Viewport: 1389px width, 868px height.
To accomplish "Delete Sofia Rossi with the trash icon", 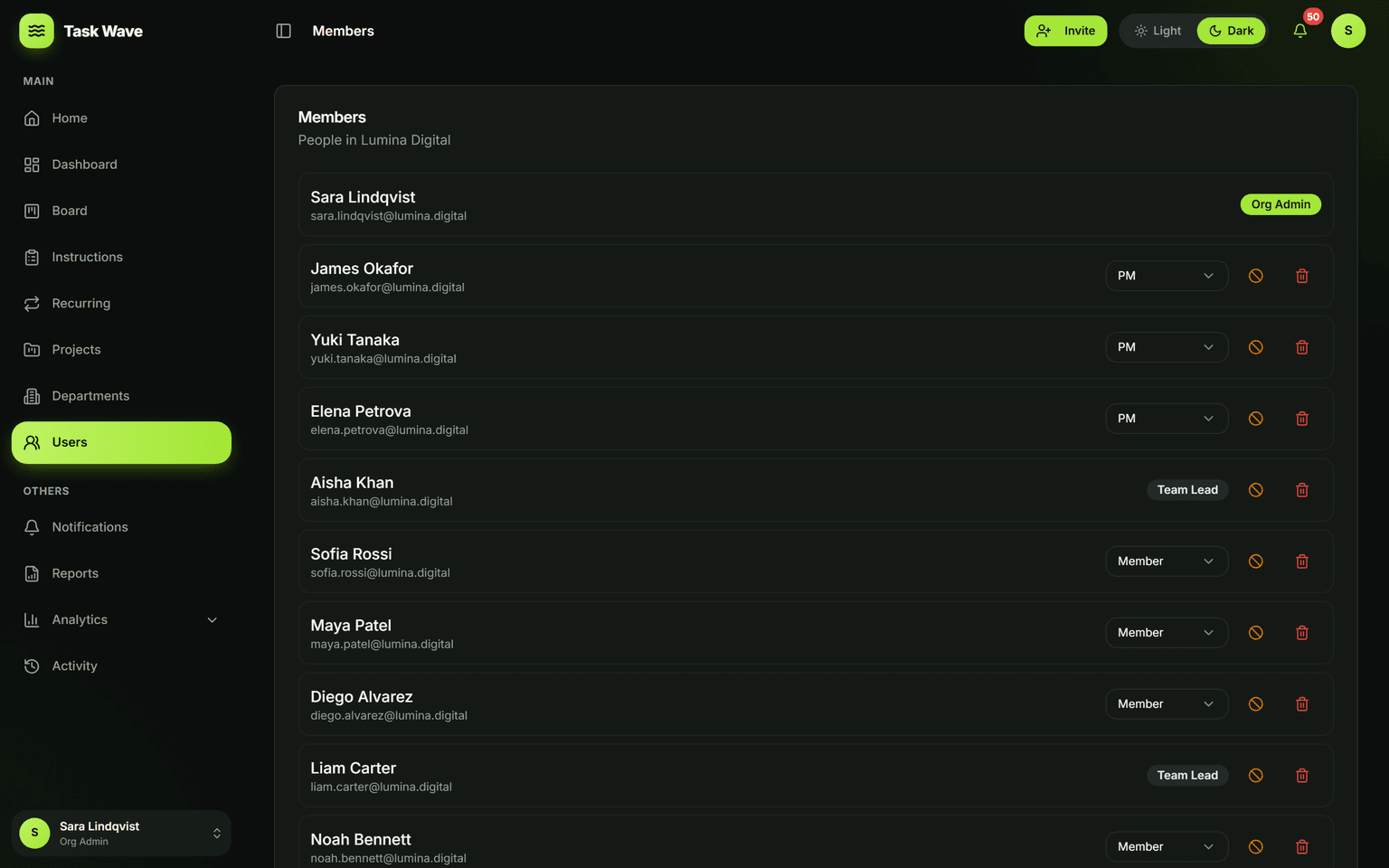I will click(x=1302, y=561).
